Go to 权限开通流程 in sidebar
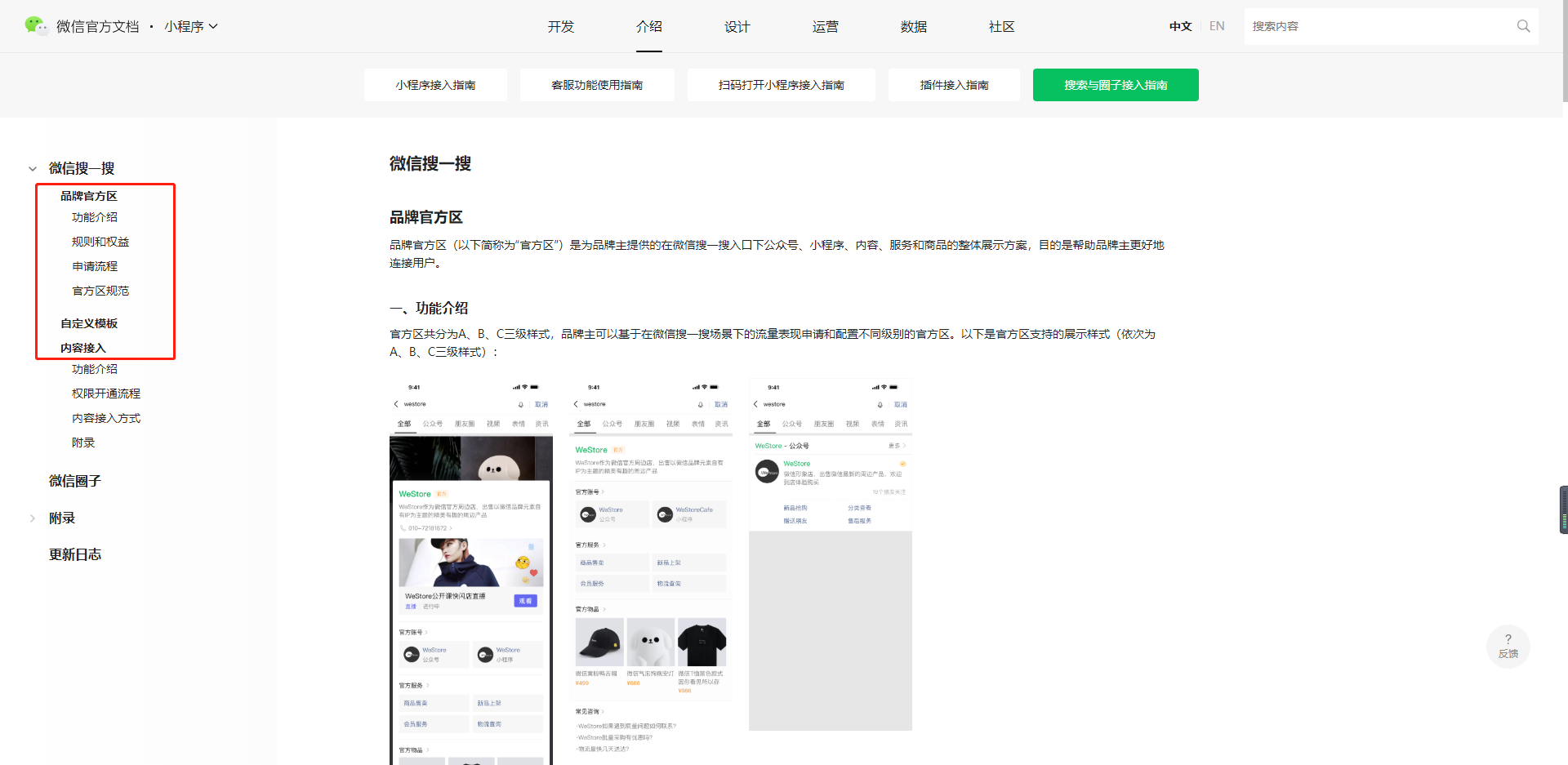1568x765 pixels. click(106, 394)
